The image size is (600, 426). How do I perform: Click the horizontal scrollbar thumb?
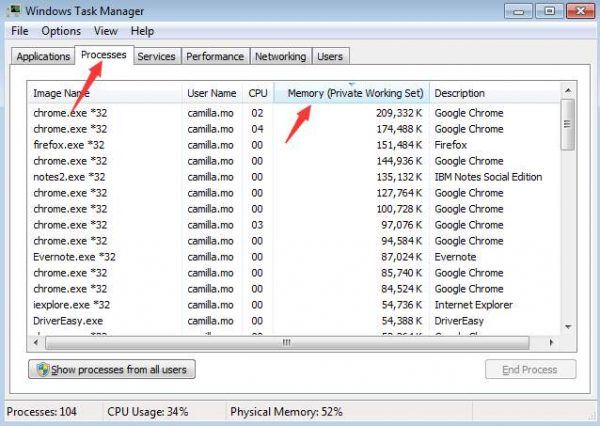285,342
